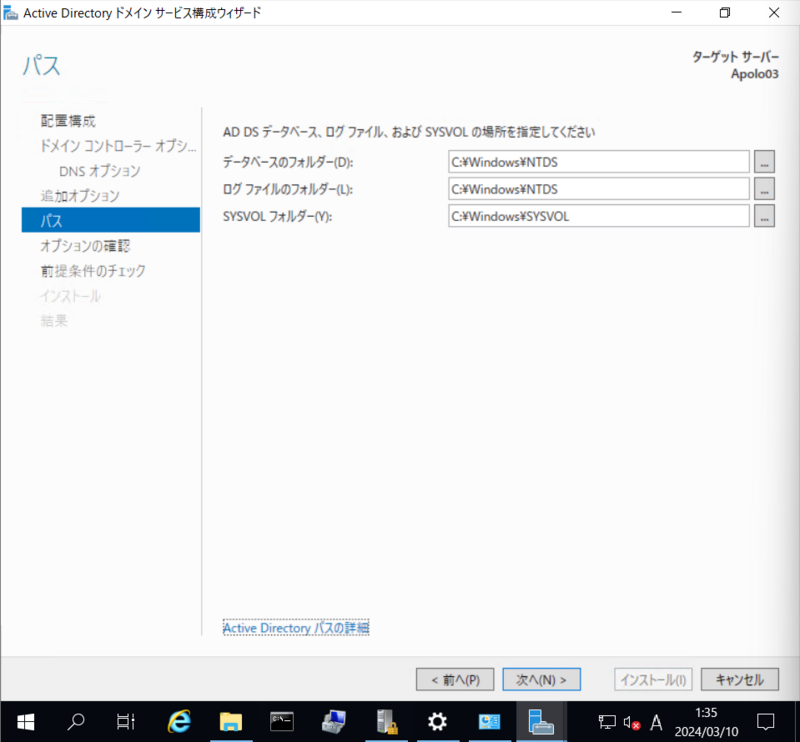
Task: Select DNS オプション step in sidebar
Action: point(99,171)
